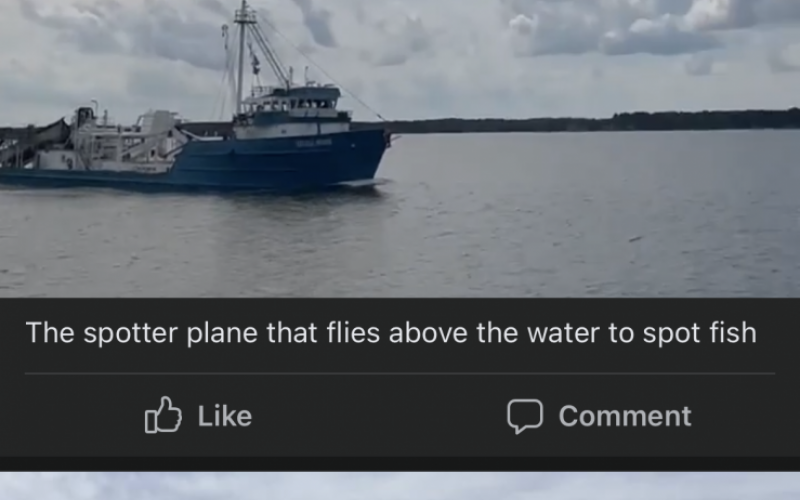This screenshot has height=500, width=800.
Task: Open the fishing boat photo post
Action: point(400,148)
